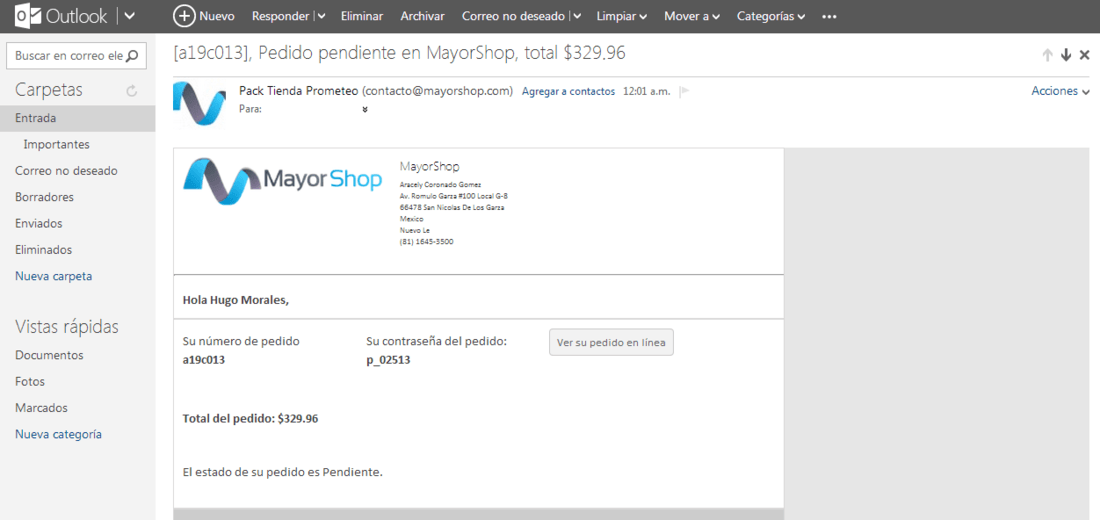Go to next message with down arrow

tap(1066, 55)
